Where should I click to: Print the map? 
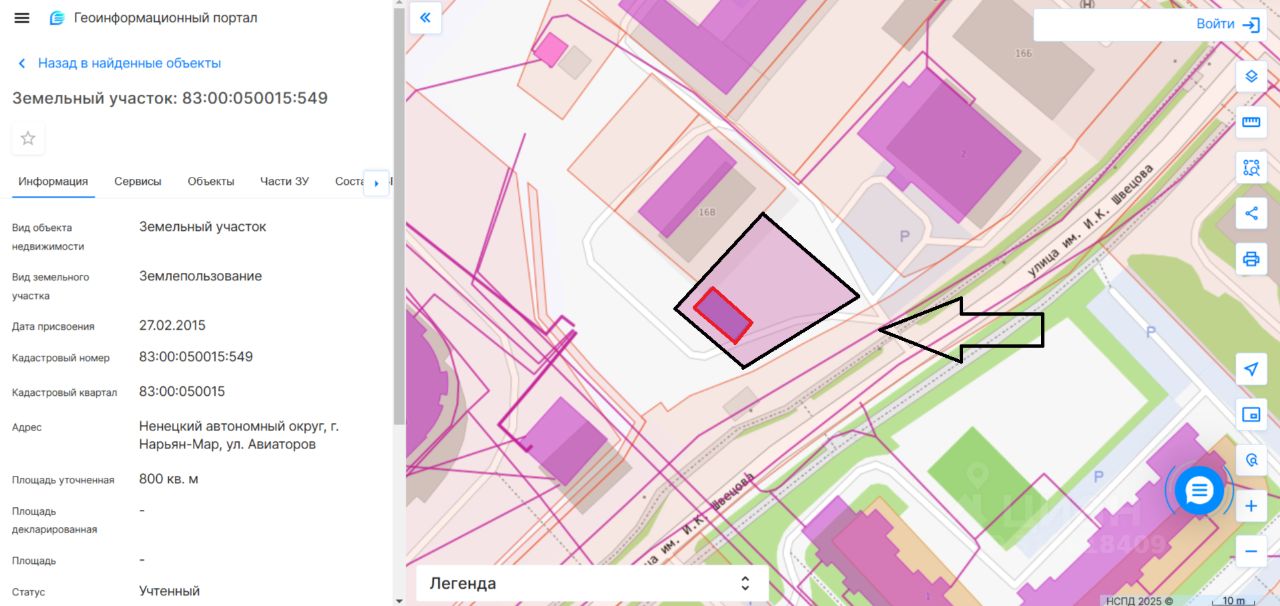click(1251, 259)
